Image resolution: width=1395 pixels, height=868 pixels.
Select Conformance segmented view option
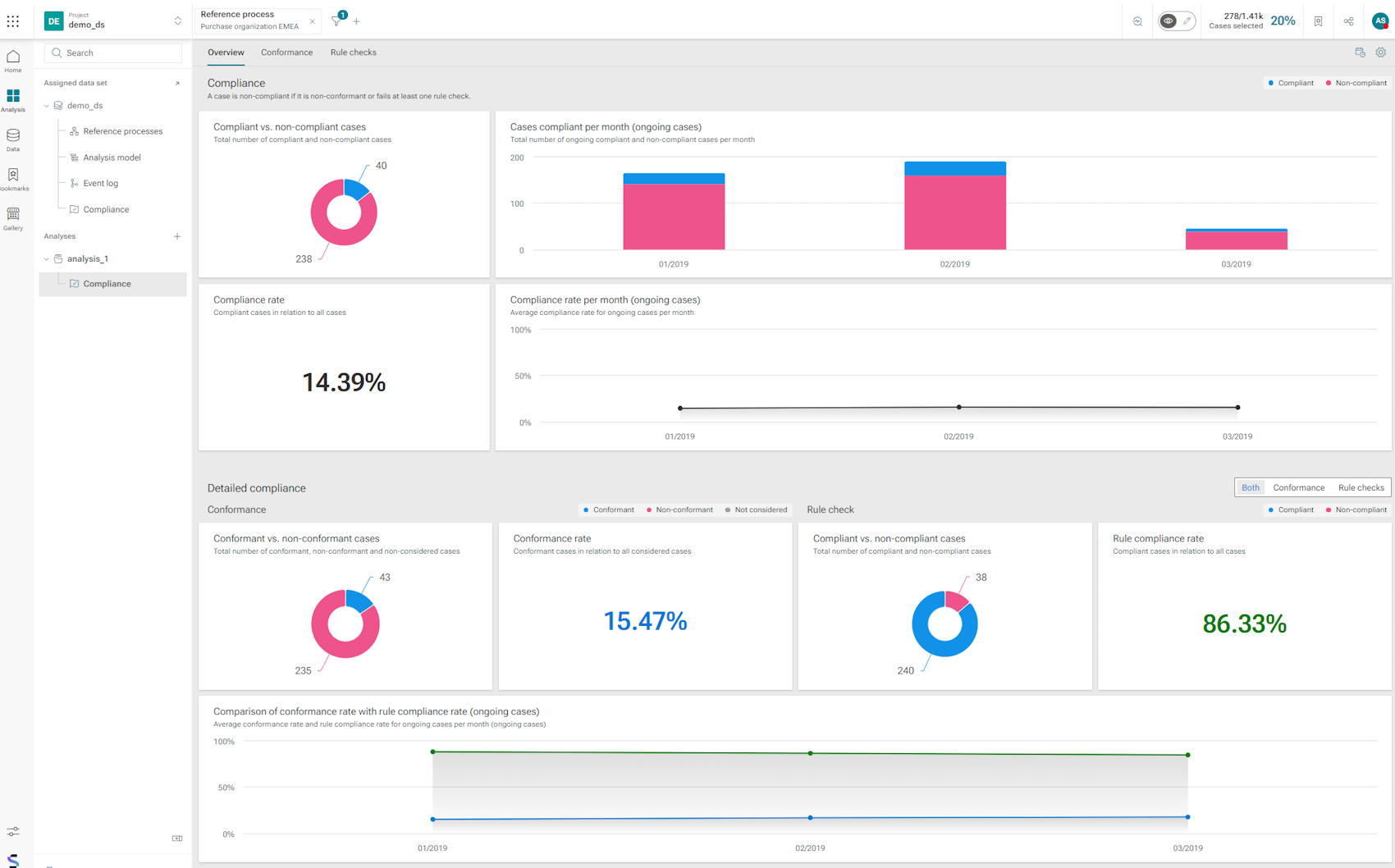point(1298,487)
